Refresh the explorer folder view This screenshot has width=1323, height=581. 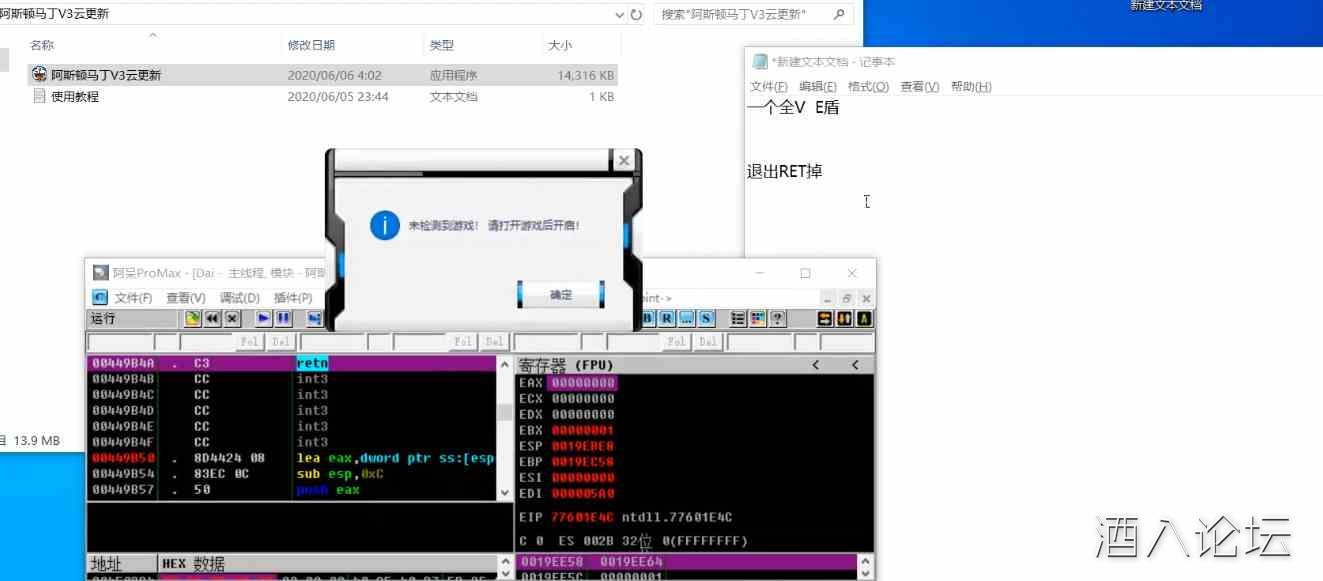636,15
